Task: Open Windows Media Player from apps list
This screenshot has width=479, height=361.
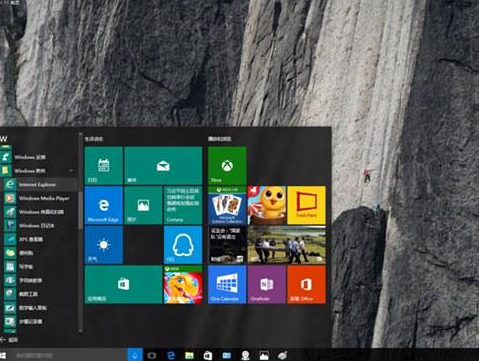Action: coord(40,198)
